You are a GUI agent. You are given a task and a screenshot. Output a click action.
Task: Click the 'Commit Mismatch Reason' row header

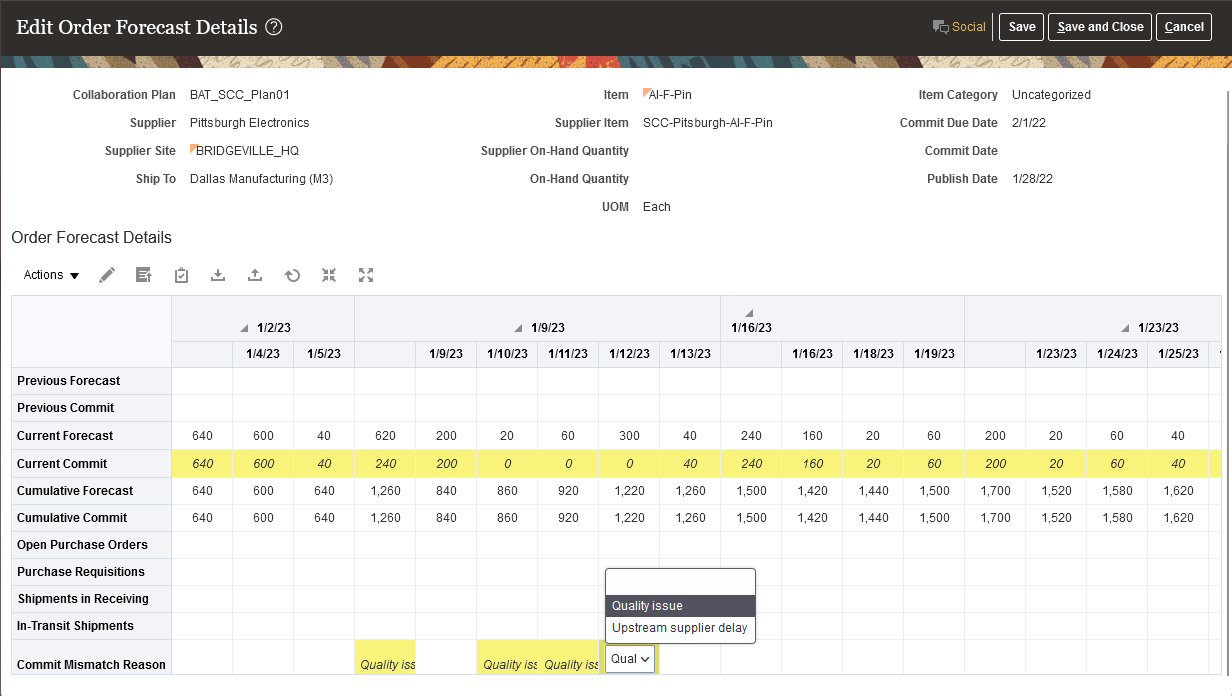[x=91, y=657]
